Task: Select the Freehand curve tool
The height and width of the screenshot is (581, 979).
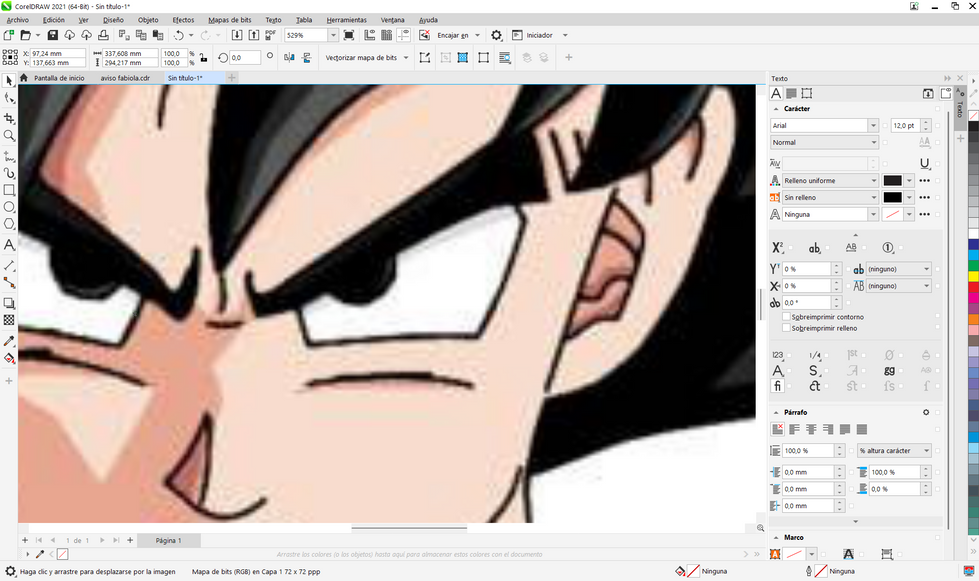Action: 9,155
